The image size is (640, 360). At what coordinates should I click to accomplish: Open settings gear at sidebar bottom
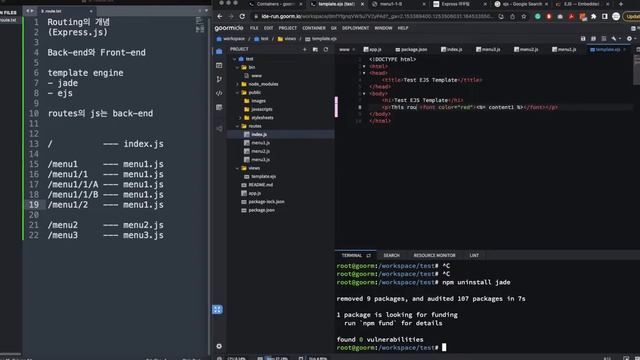pyautogui.click(x=219, y=346)
